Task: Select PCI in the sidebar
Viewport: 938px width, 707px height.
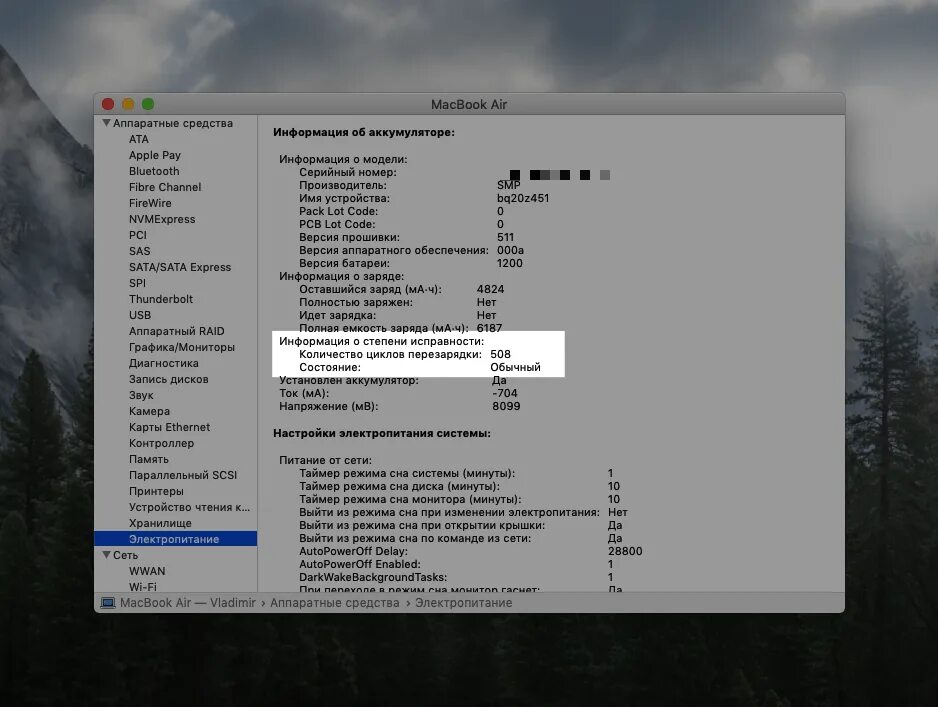Action: [138, 235]
